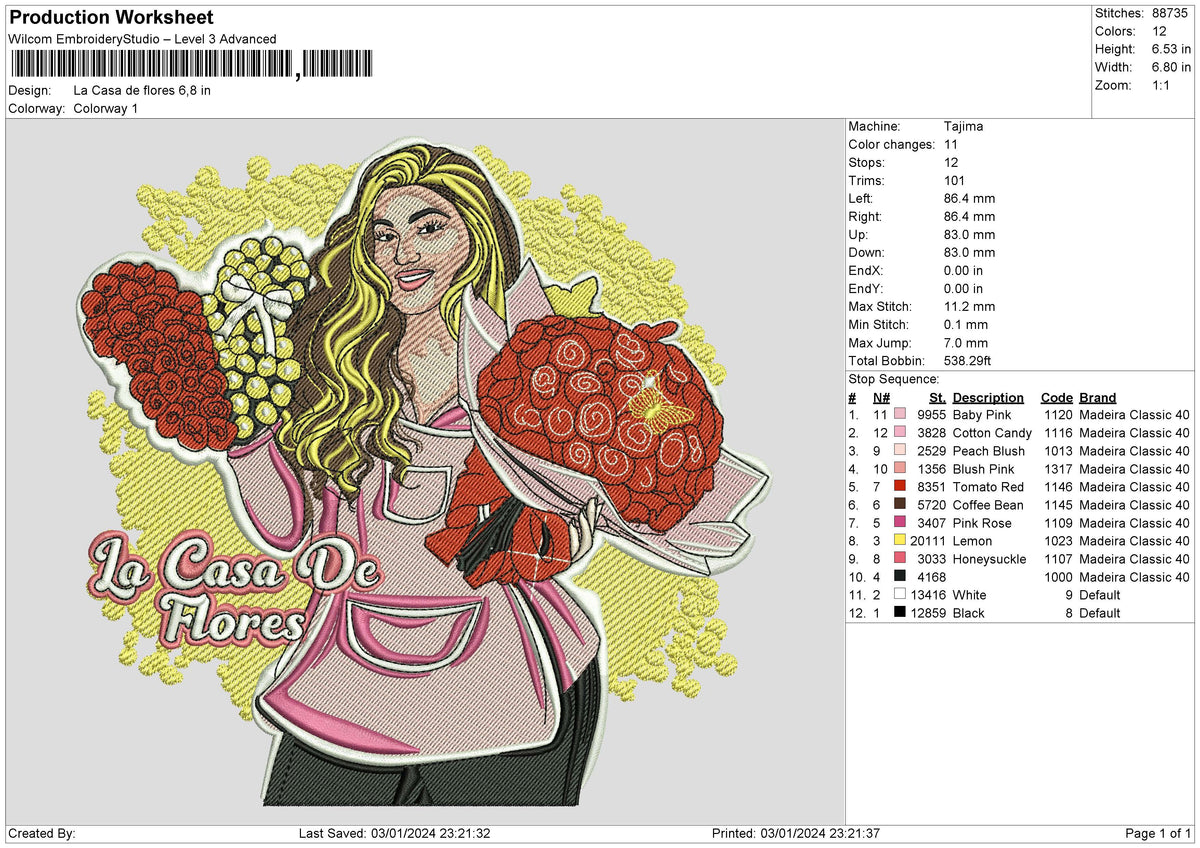
Task: Click the Pink Rose color swatch
Action: 900,522
